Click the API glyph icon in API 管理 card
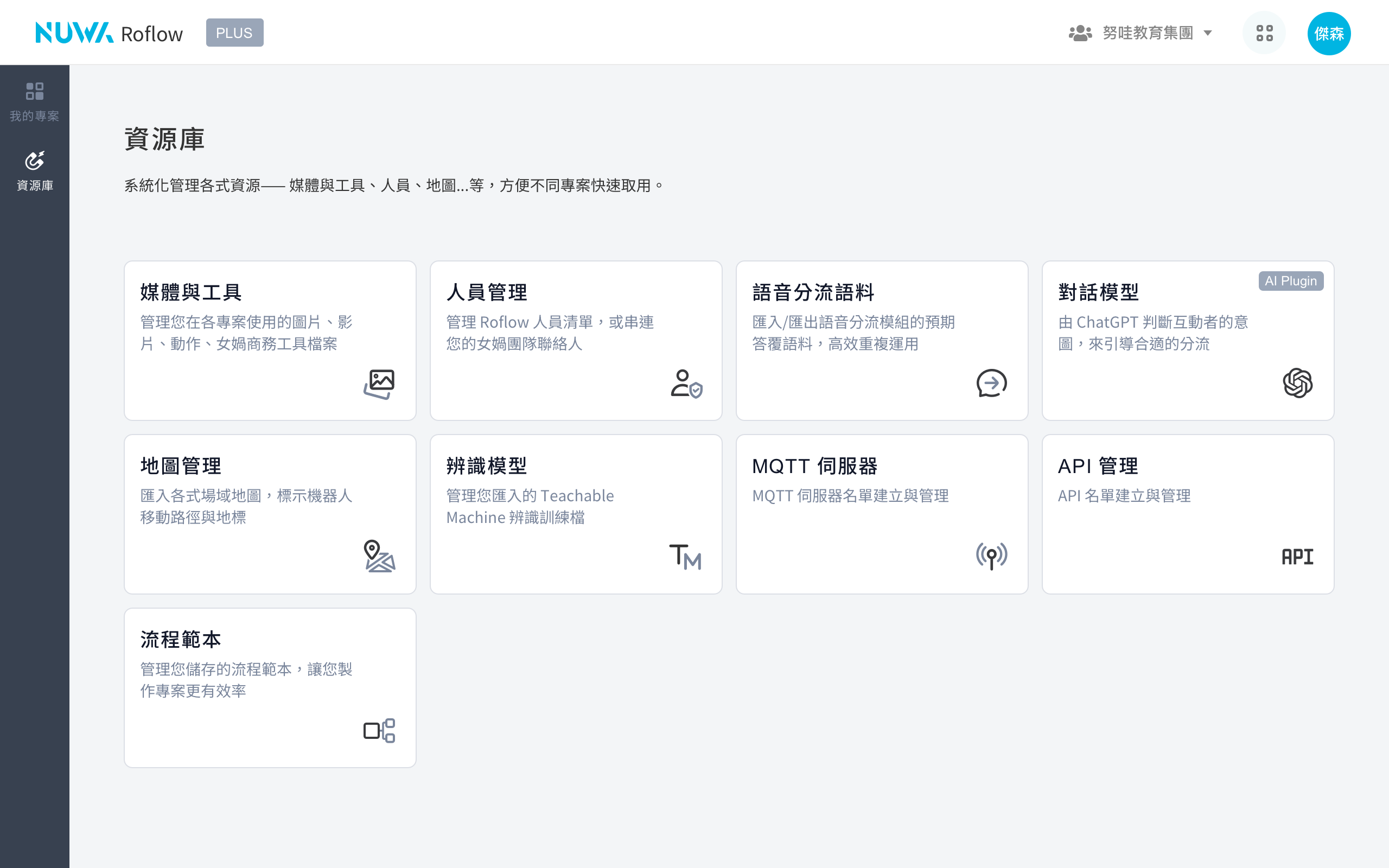Viewport: 1389px width, 868px height. (1297, 556)
